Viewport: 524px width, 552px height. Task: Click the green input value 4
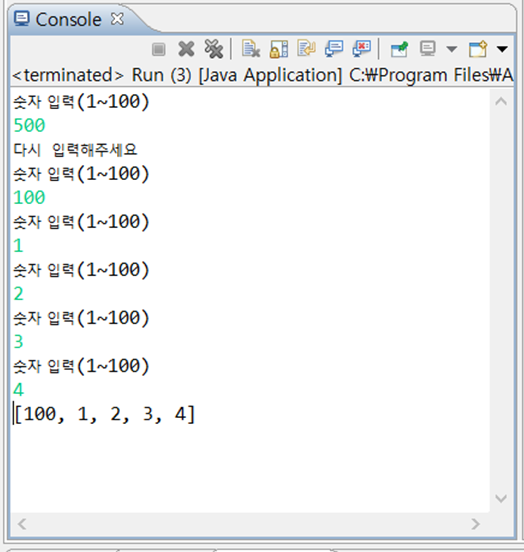[x=18, y=390]
